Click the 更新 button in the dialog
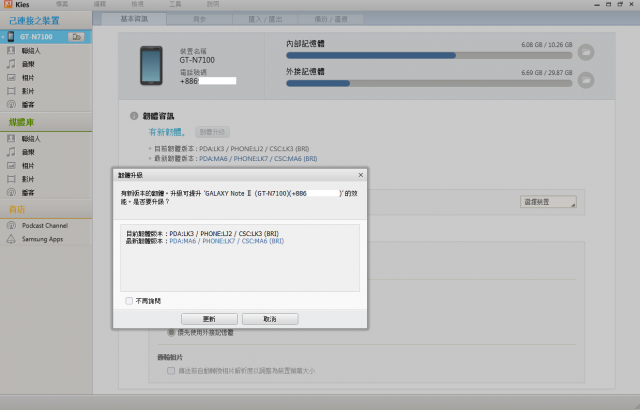 coord(209,319)
